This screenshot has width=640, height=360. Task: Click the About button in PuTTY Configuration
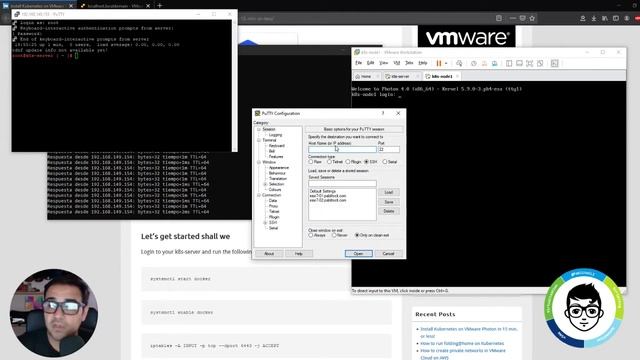pyautogui.click(x=269, y=254)
